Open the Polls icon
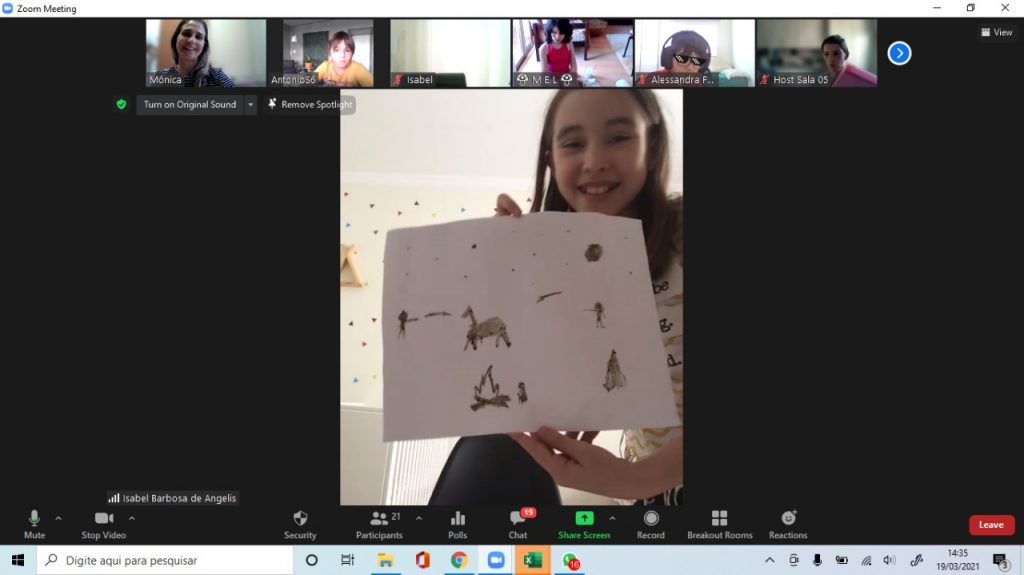Viewport: 1024px width, 575px height. pos(457,525)
